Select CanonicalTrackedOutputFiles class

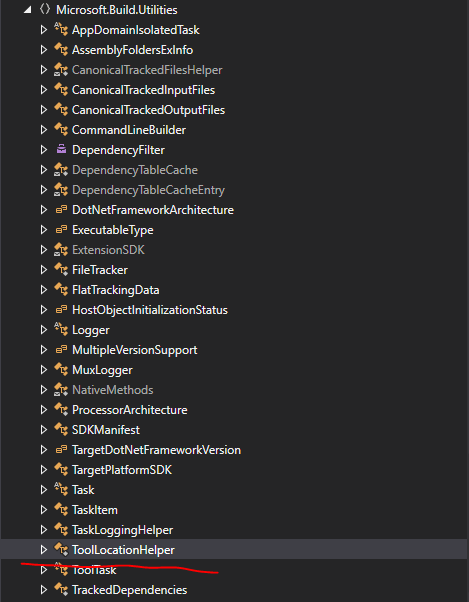(x=149, y=110)
